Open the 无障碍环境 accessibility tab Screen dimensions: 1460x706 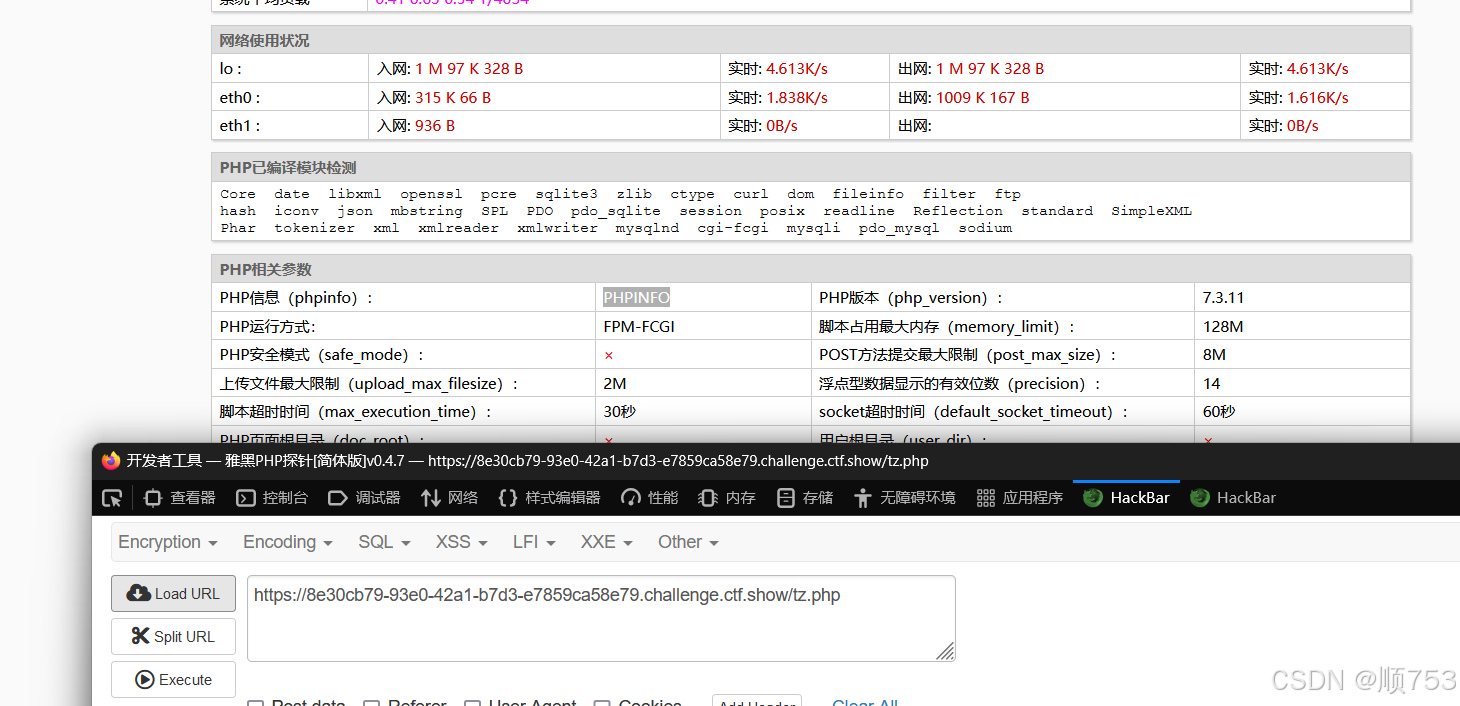(x=905, y=498)
